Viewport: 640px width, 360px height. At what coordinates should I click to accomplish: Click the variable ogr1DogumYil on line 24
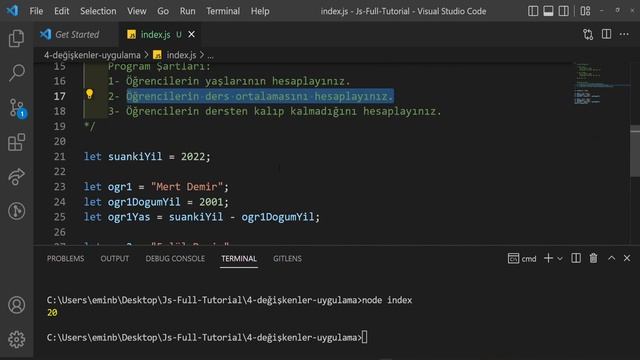[x=144, y=202]
